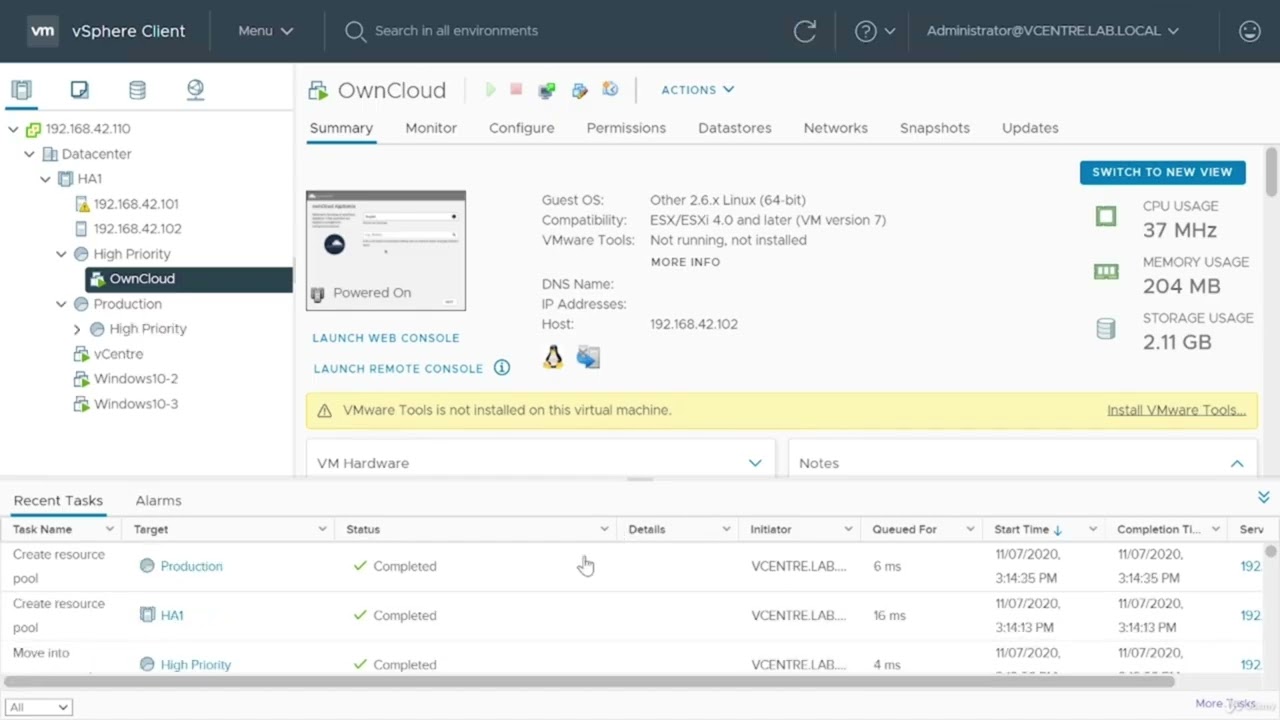
Task: Switch to the Networks tab
Action: 836,128
